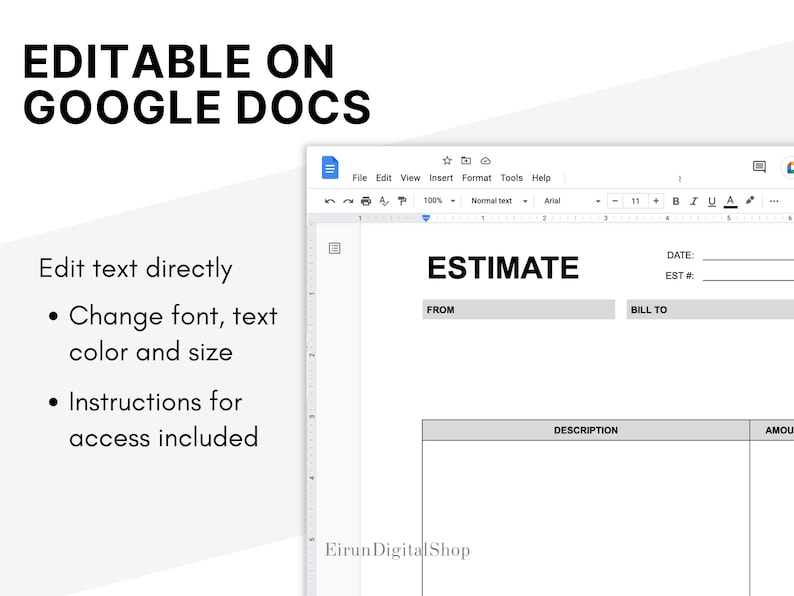Click the EST #: label

[679, 275]
